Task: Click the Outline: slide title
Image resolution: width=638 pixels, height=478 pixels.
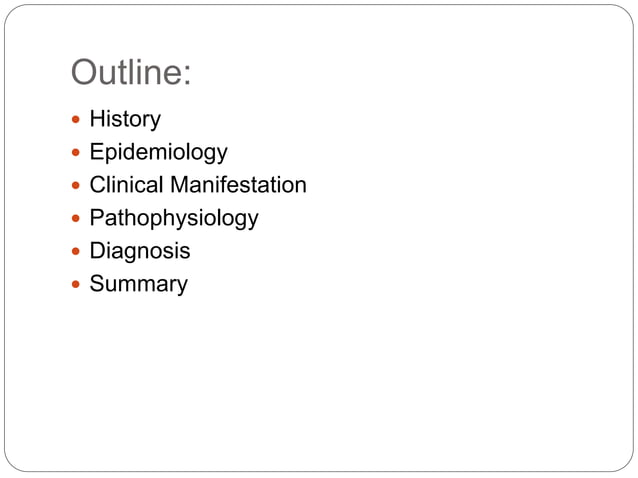Action: [131, 72]
